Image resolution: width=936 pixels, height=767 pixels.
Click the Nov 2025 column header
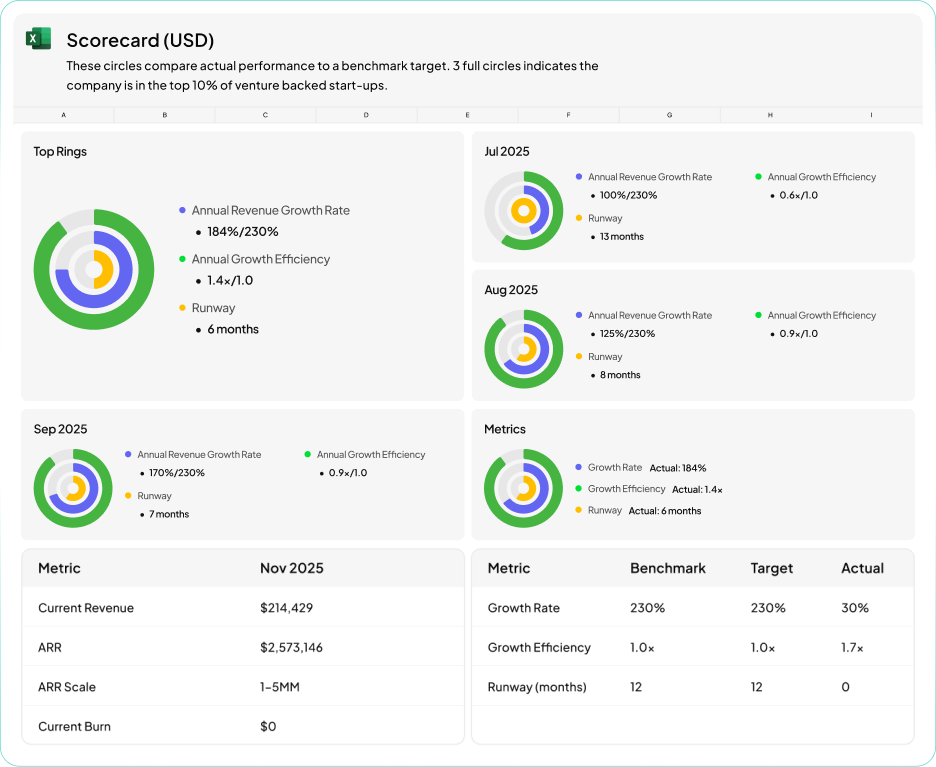(291, 568)
